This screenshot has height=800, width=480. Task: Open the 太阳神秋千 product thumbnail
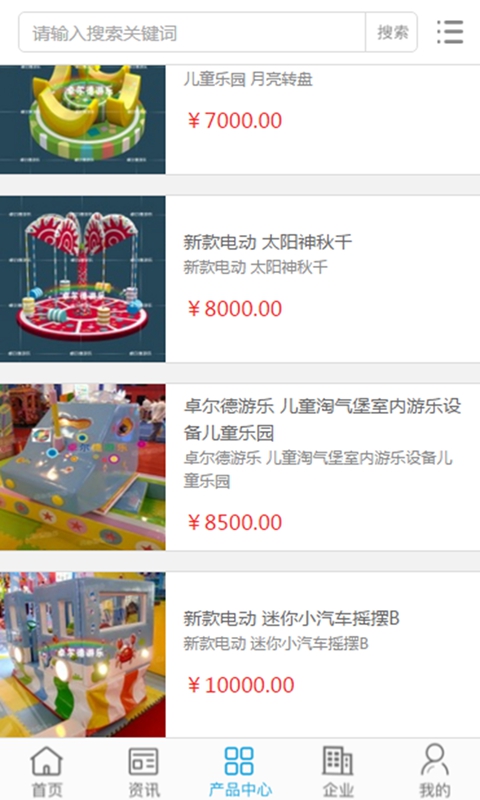pos(83,279)
